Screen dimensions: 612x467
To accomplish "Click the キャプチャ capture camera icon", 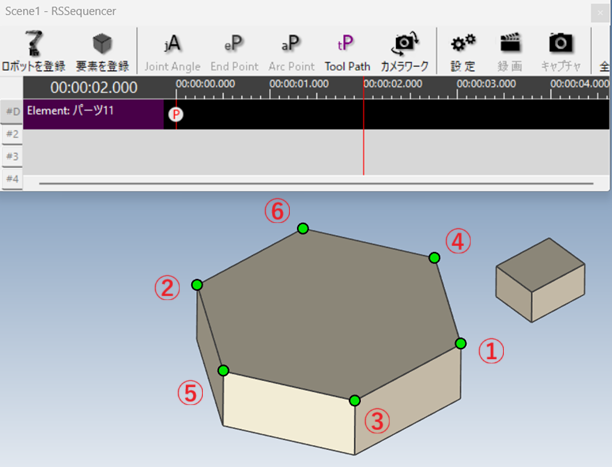I will tap(561, 44).
